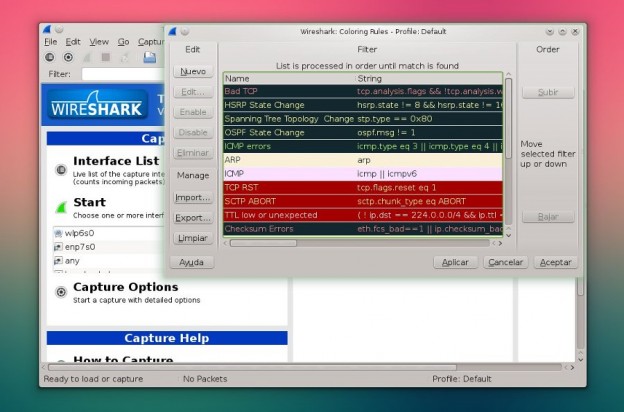
Task: Select the Bad TCP coloring rule
Action: tap(363, 91)
